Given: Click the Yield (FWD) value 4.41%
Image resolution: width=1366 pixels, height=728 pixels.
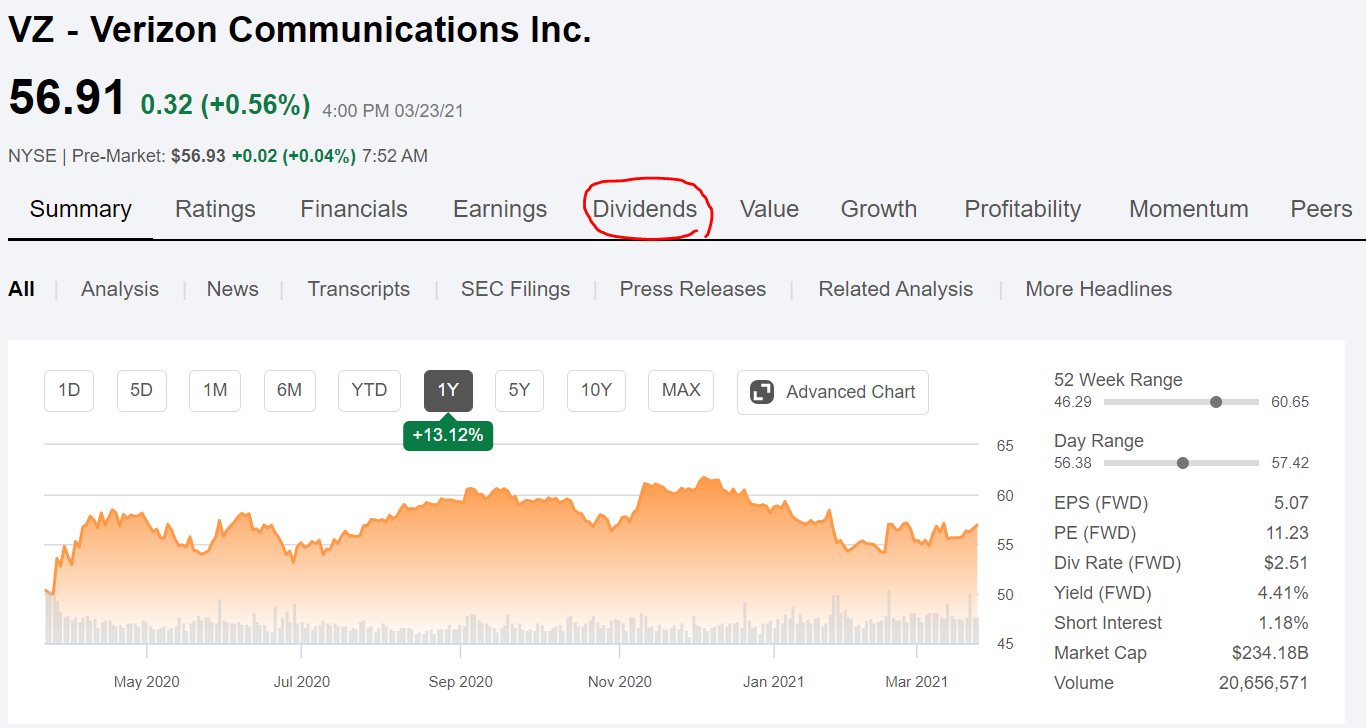Looking at the screenshot, I should pyautogui.click(x=1283, y=593).
